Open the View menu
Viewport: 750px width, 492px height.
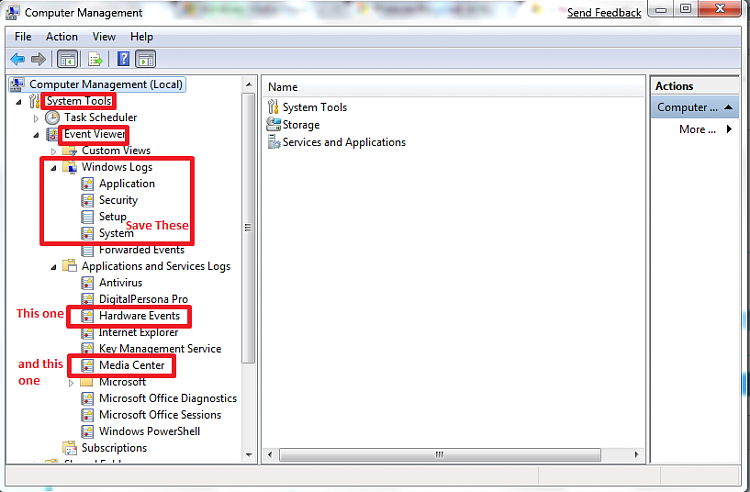point(104,37)
